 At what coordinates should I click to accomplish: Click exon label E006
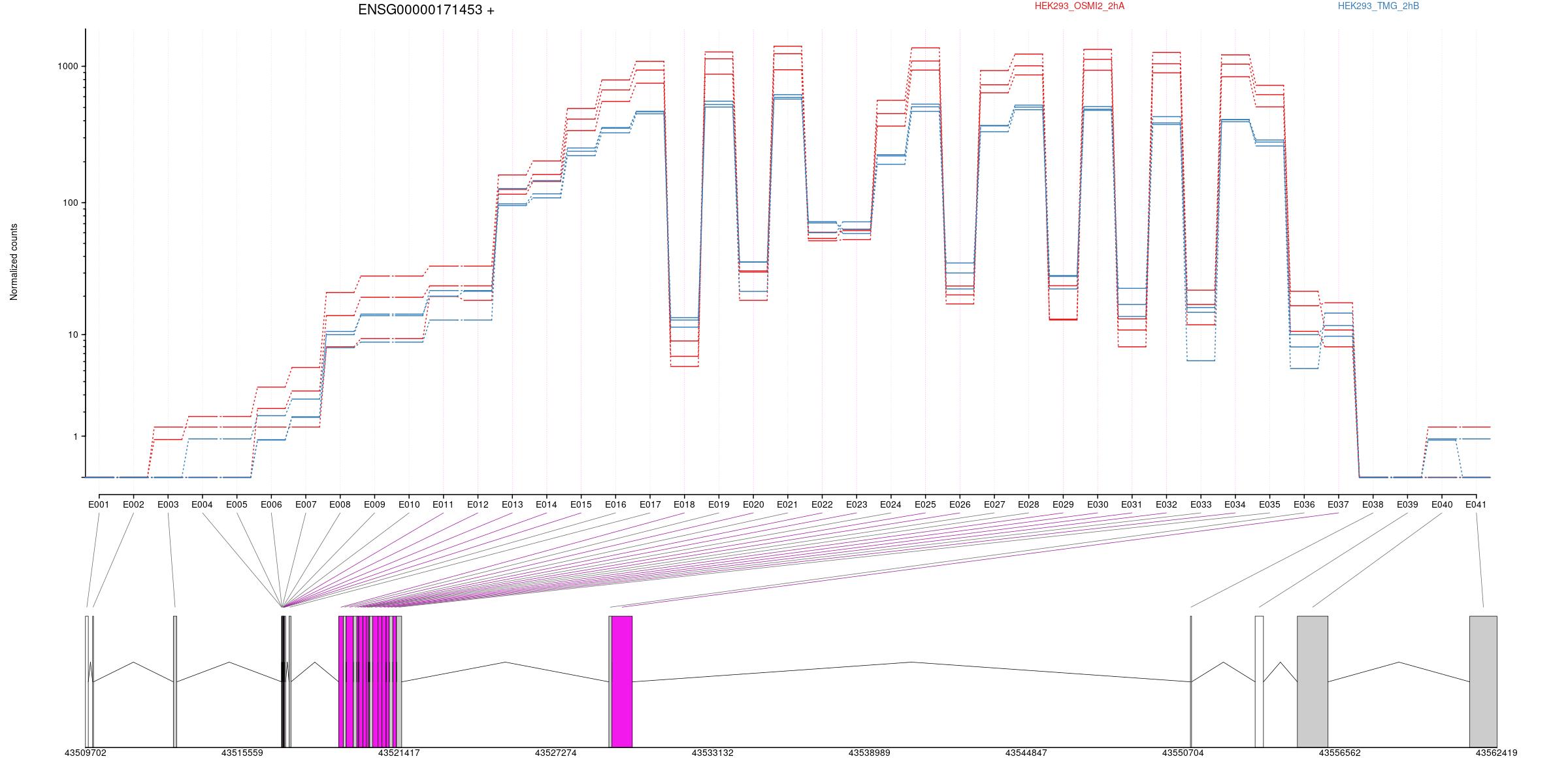[x=271, y=504]
